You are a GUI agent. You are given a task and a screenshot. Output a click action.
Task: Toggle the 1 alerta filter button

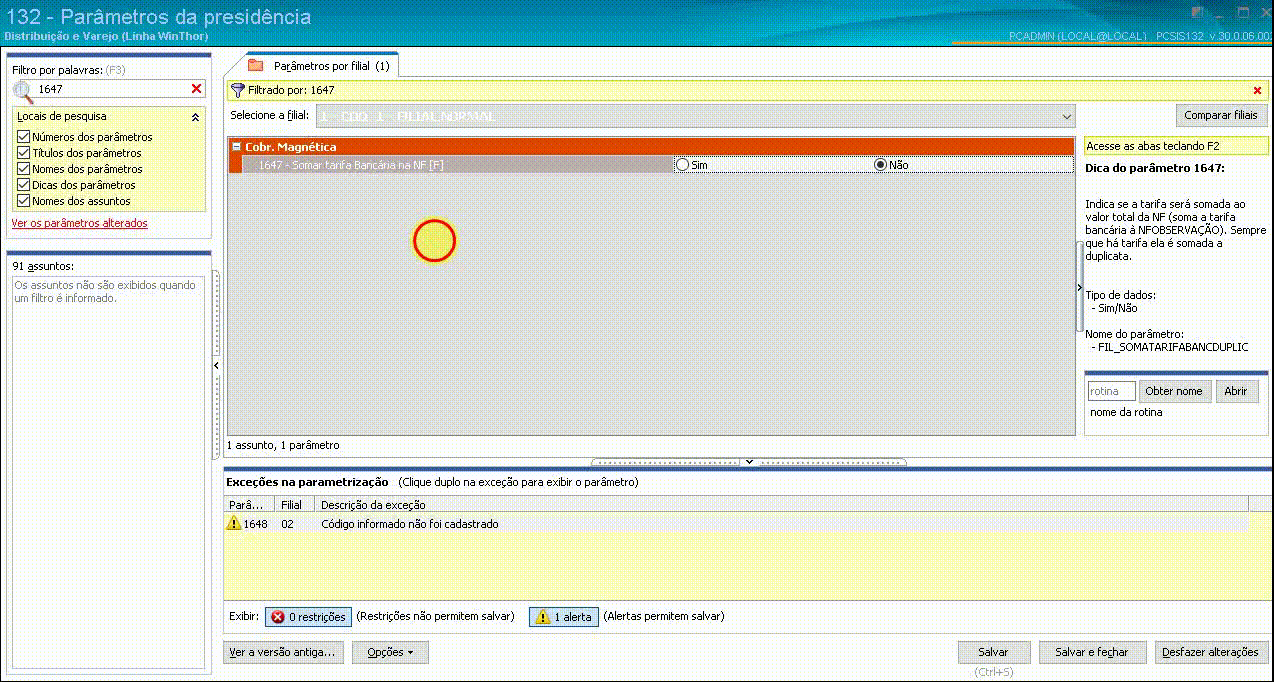pos(563,617)
